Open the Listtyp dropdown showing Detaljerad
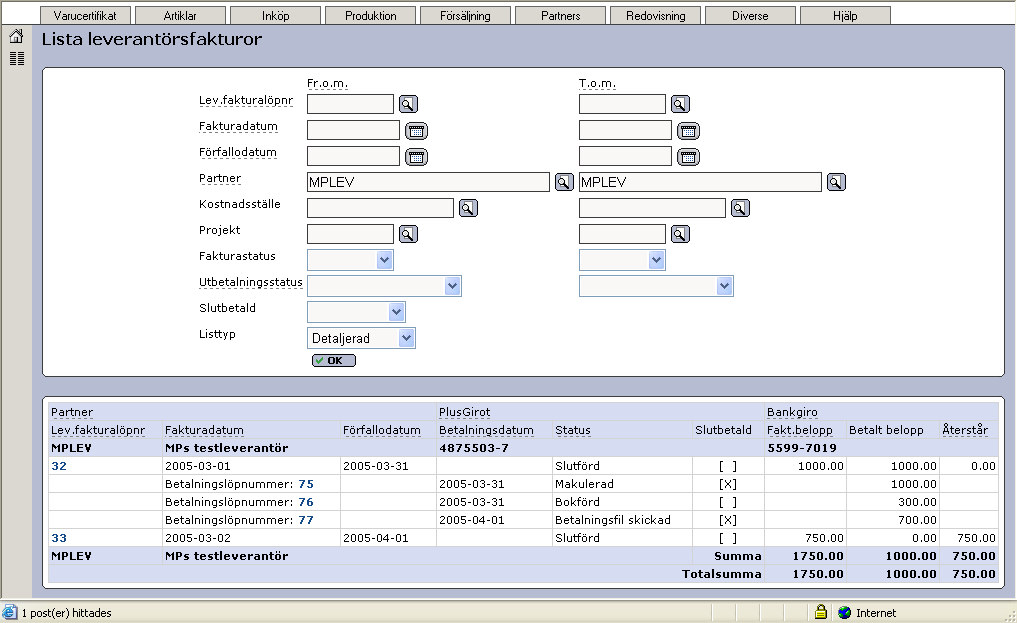 tap(361, 338)
